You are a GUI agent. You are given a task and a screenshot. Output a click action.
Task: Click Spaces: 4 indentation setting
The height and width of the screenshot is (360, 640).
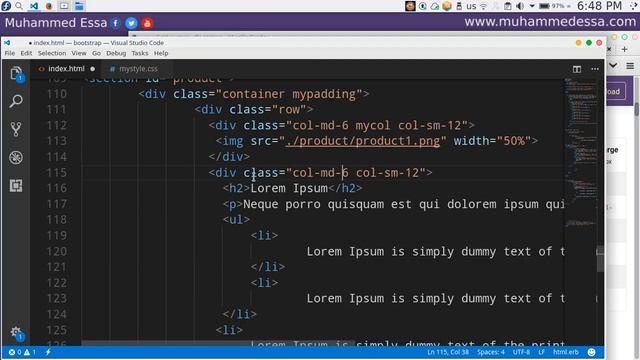point(491,352)
